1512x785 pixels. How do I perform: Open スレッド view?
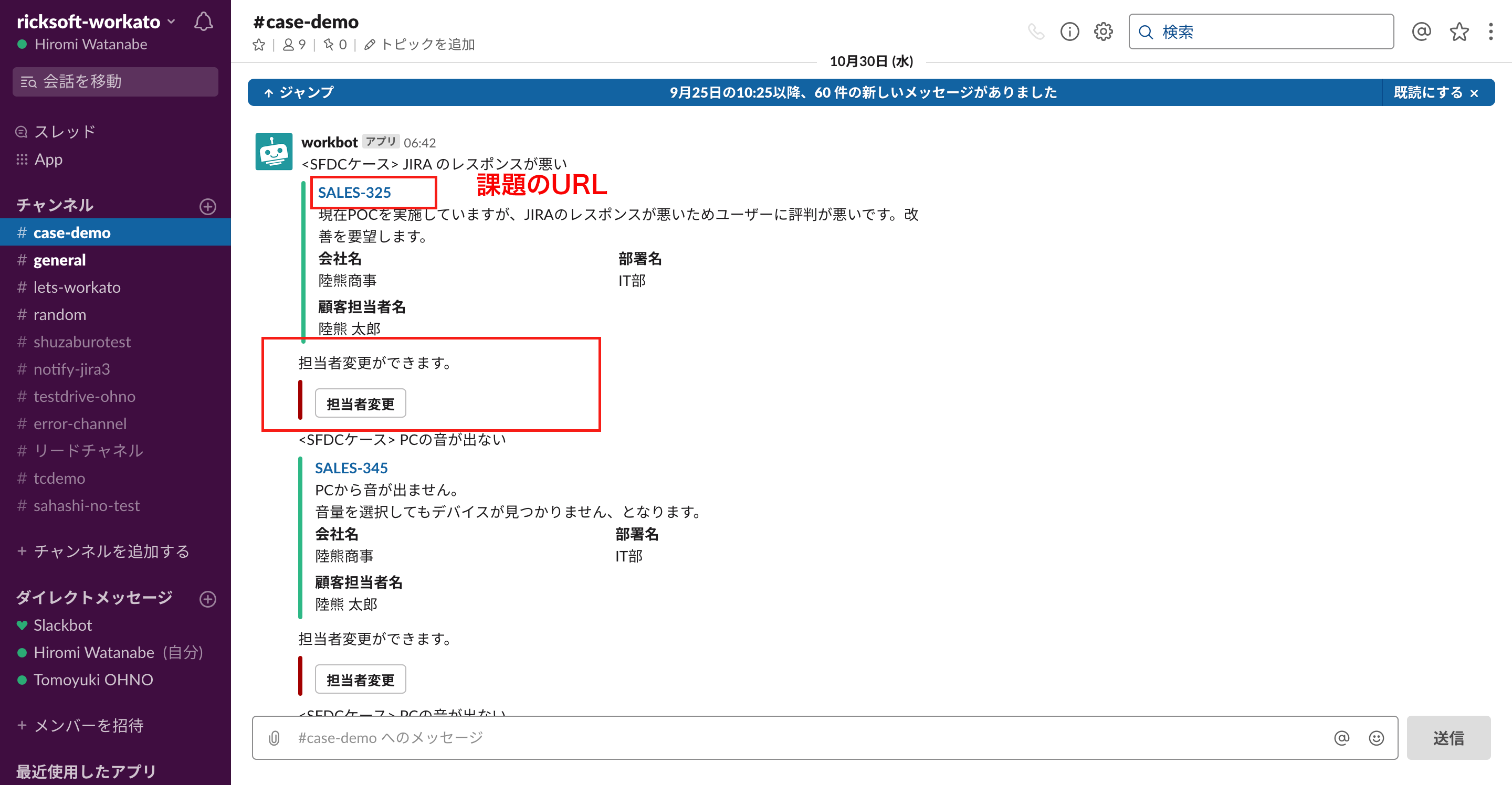[x=65, y=131]
